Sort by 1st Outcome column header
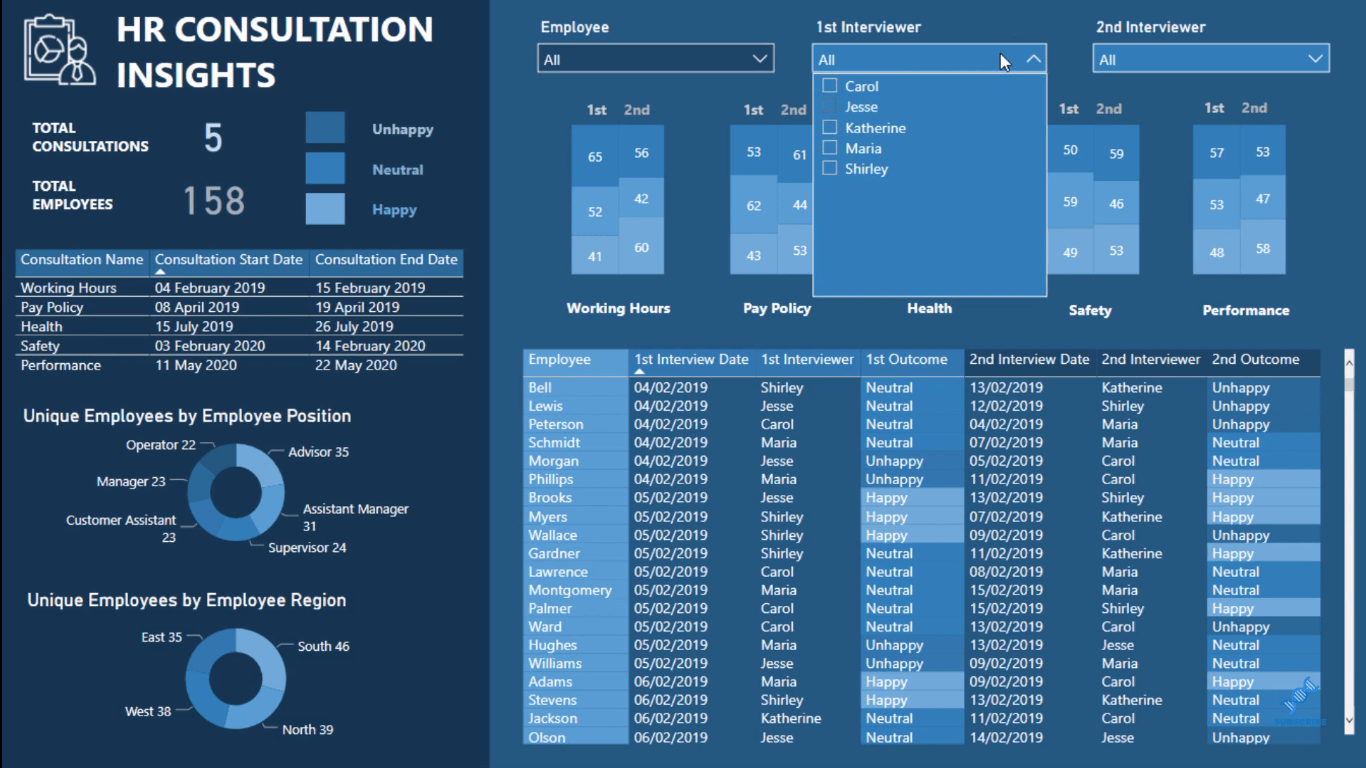This screenshot has height=768, width=1366. [910, 360]
